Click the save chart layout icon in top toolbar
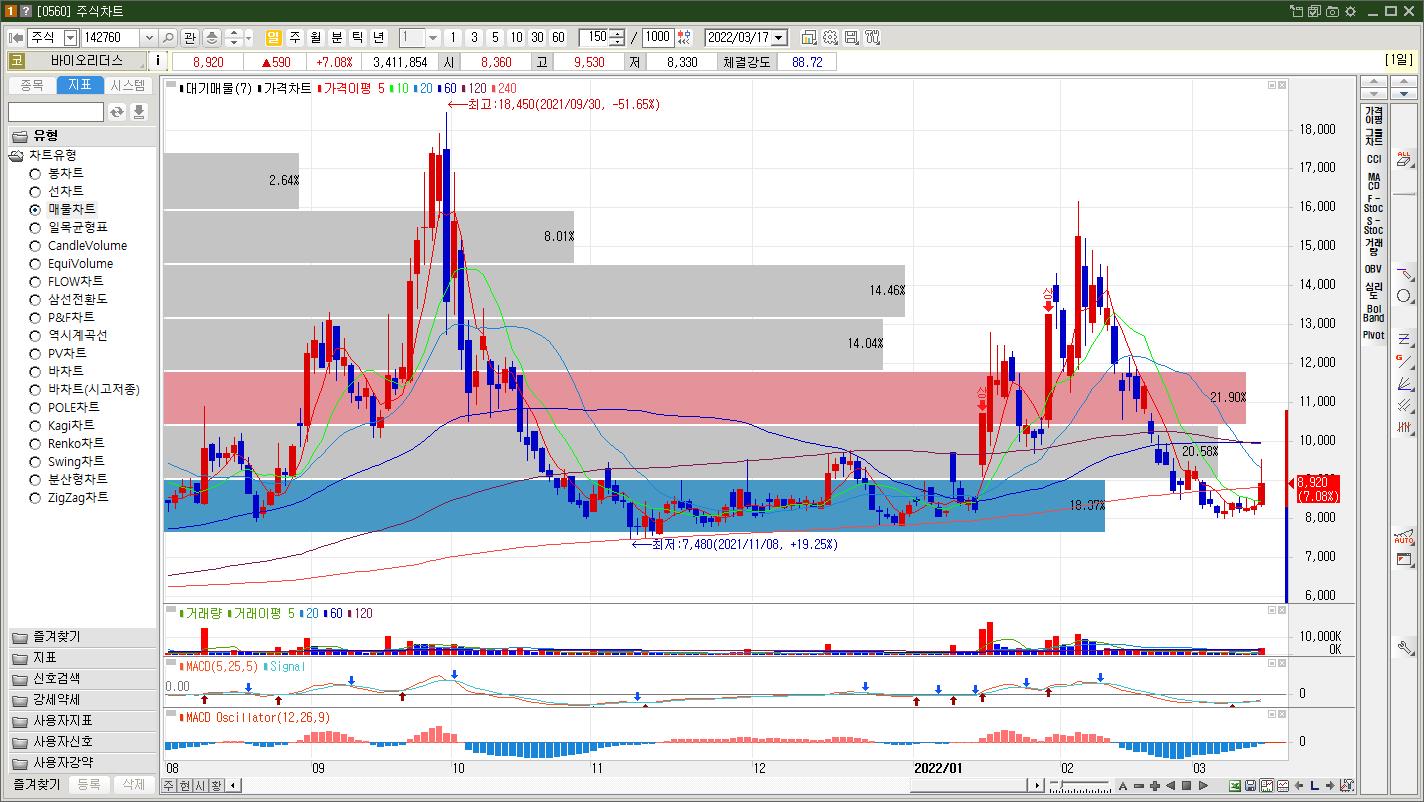The image size is (1424, 802). pyautogui.click(x=851, y=37)
